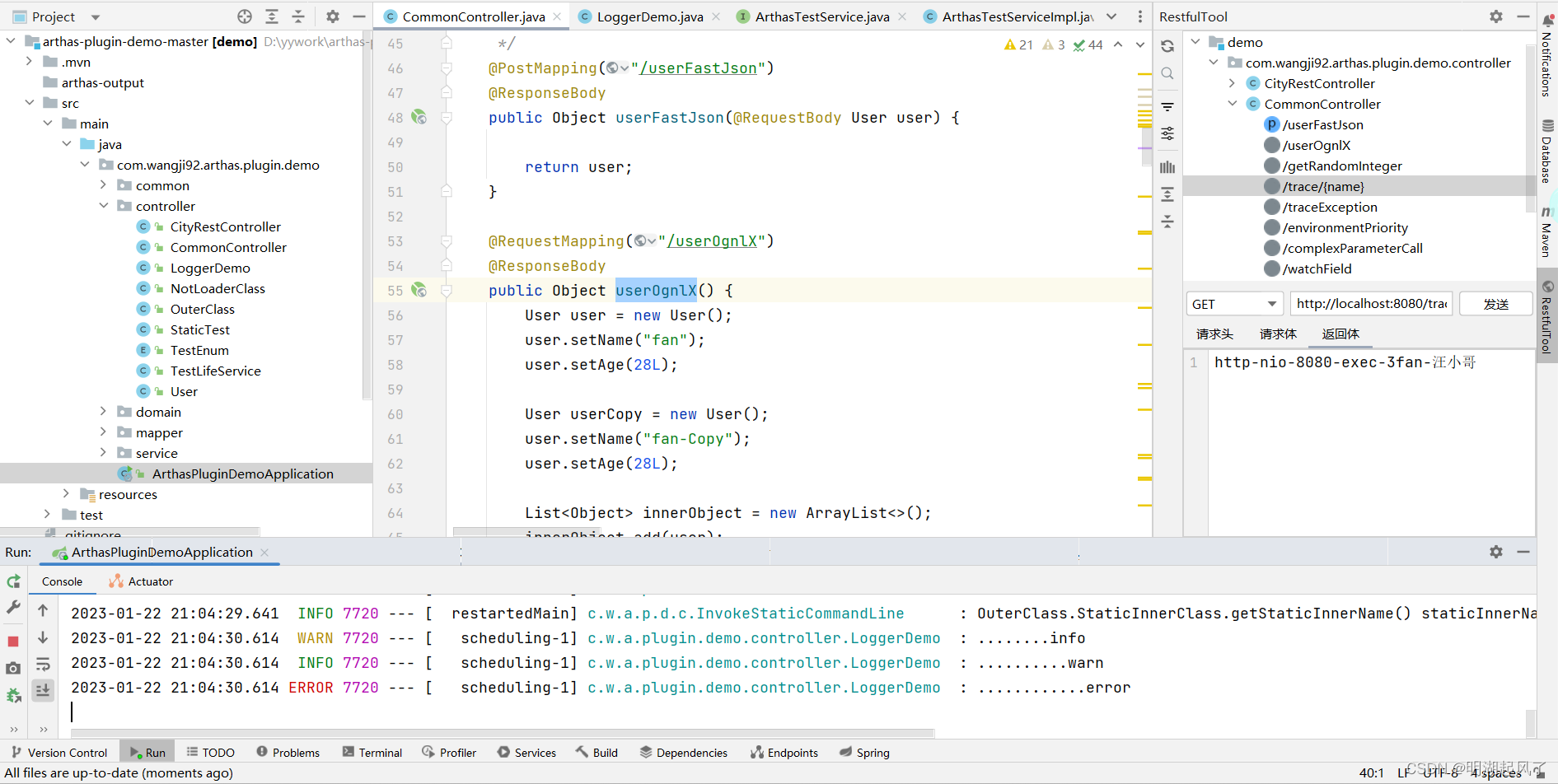Collapse the controller package folder
Screen dimensions: 1558x784
coord(104,206)
